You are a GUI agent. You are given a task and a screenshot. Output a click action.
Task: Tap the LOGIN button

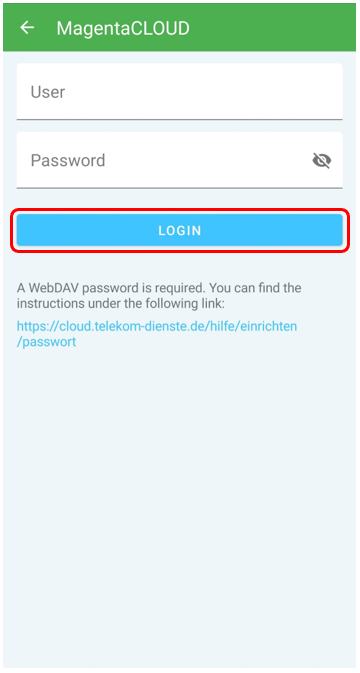179,230
